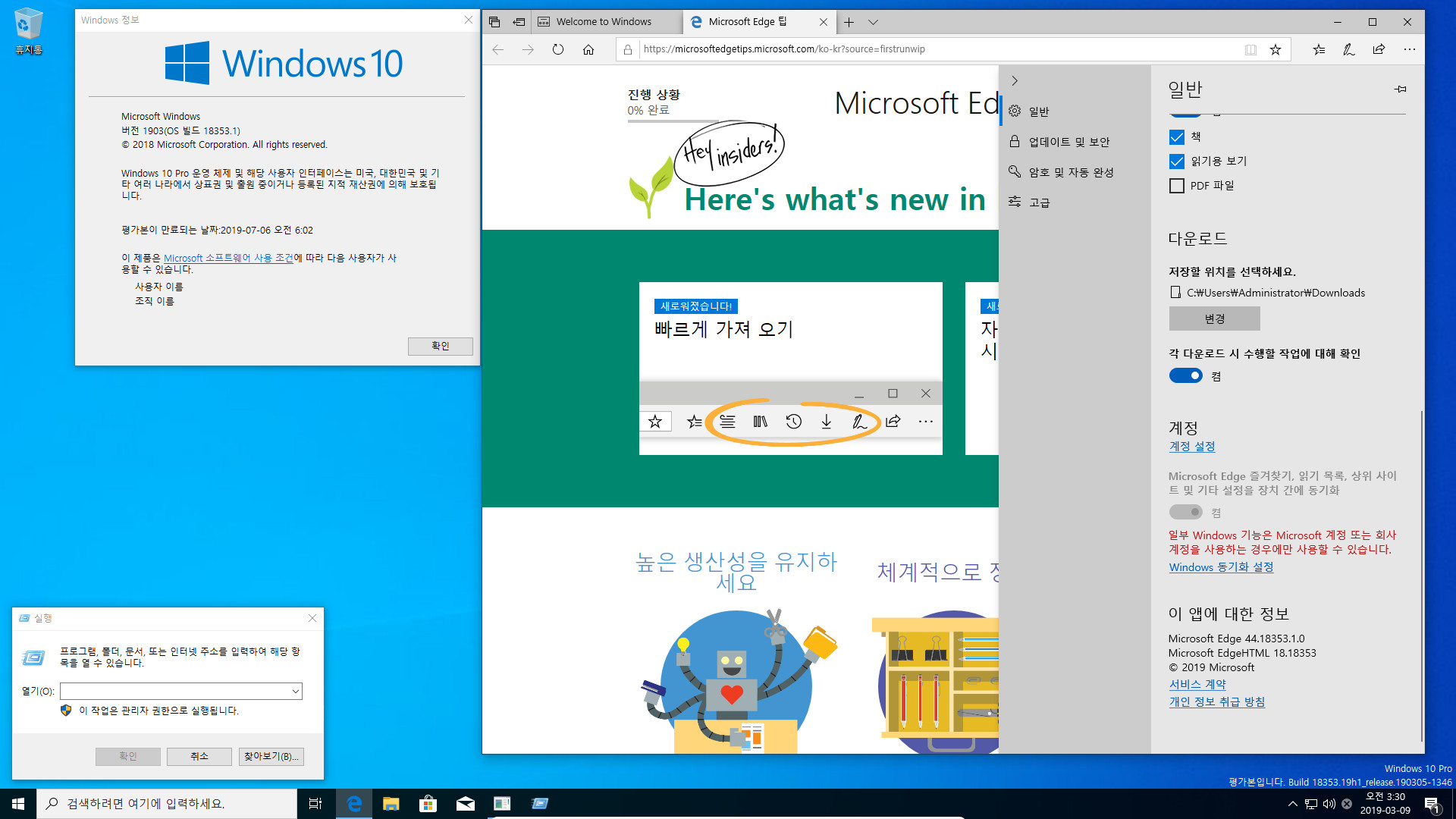This screenshot has height=819, width=1456.
Task: Enable 읽기용 보기 checkbox in settings
Action: tap(1177, 160)
